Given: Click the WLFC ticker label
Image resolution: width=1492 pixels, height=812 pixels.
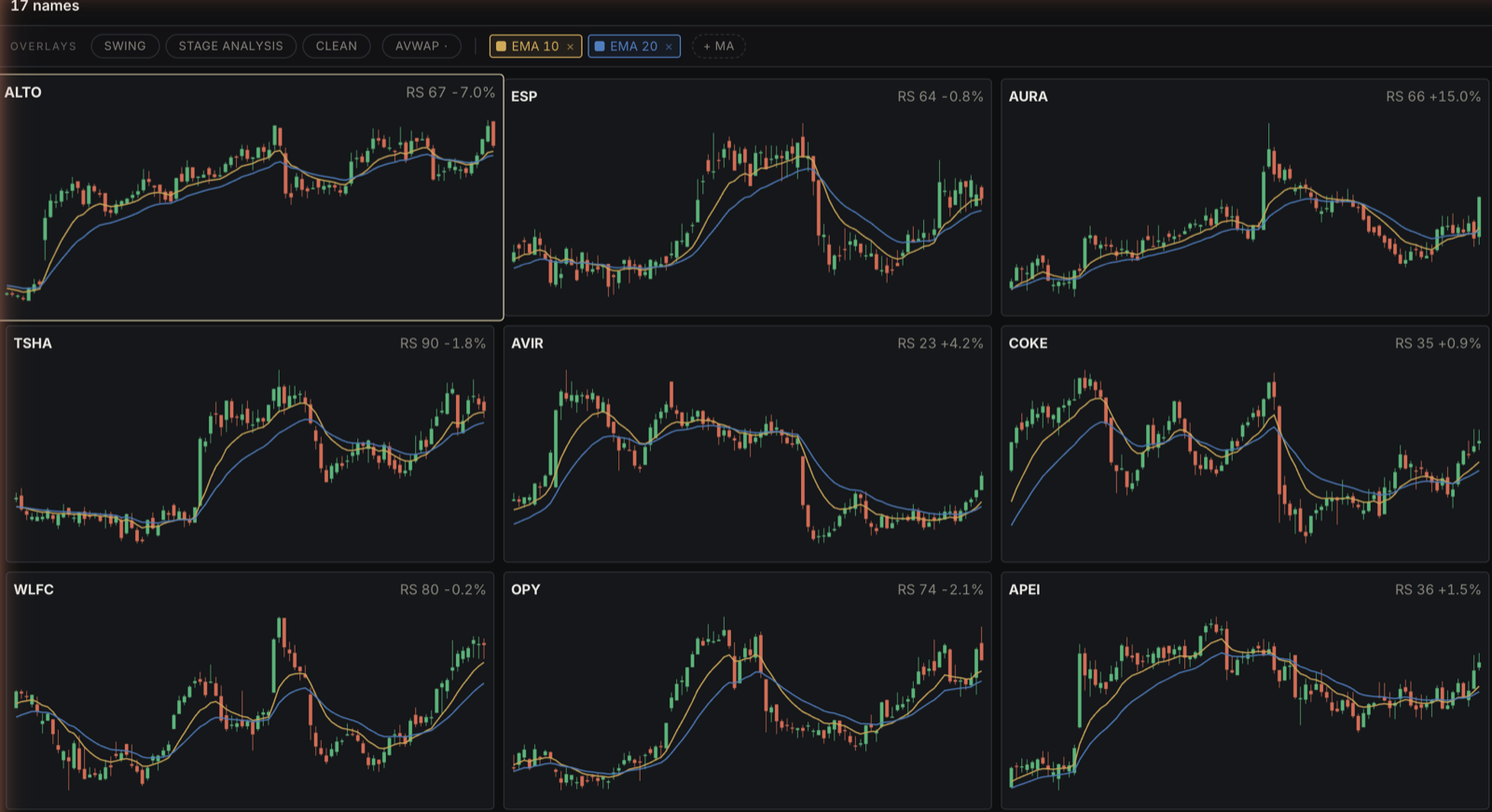Looking at the screenshot, I should [34, 589].
